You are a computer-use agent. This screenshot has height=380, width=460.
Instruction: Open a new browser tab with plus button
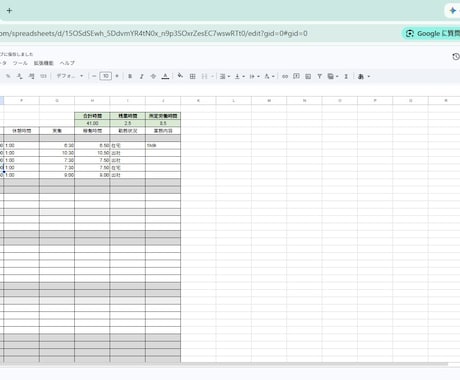click(x=9, y=11)
